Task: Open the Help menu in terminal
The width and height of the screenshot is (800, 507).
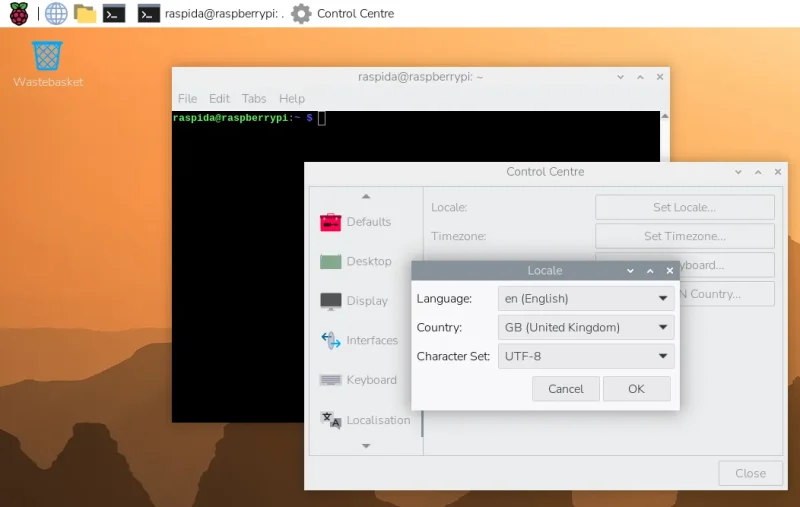Action: coord(292,98)
